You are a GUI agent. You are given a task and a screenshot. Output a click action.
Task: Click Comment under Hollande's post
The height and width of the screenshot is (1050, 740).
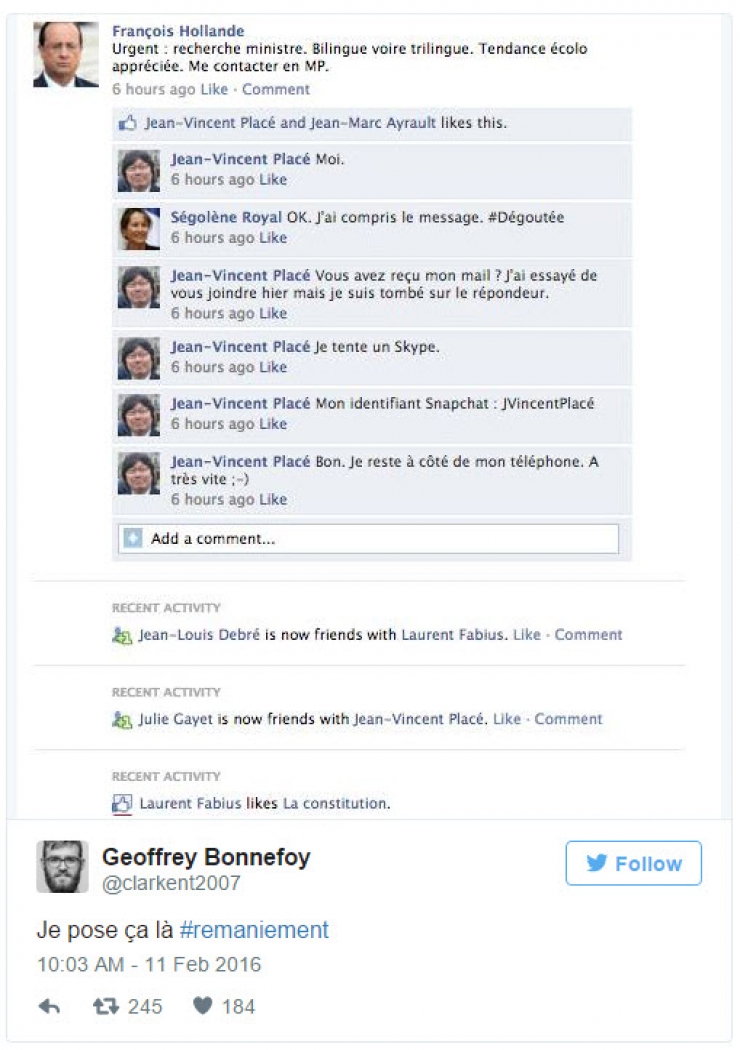(x=275, y=89)
